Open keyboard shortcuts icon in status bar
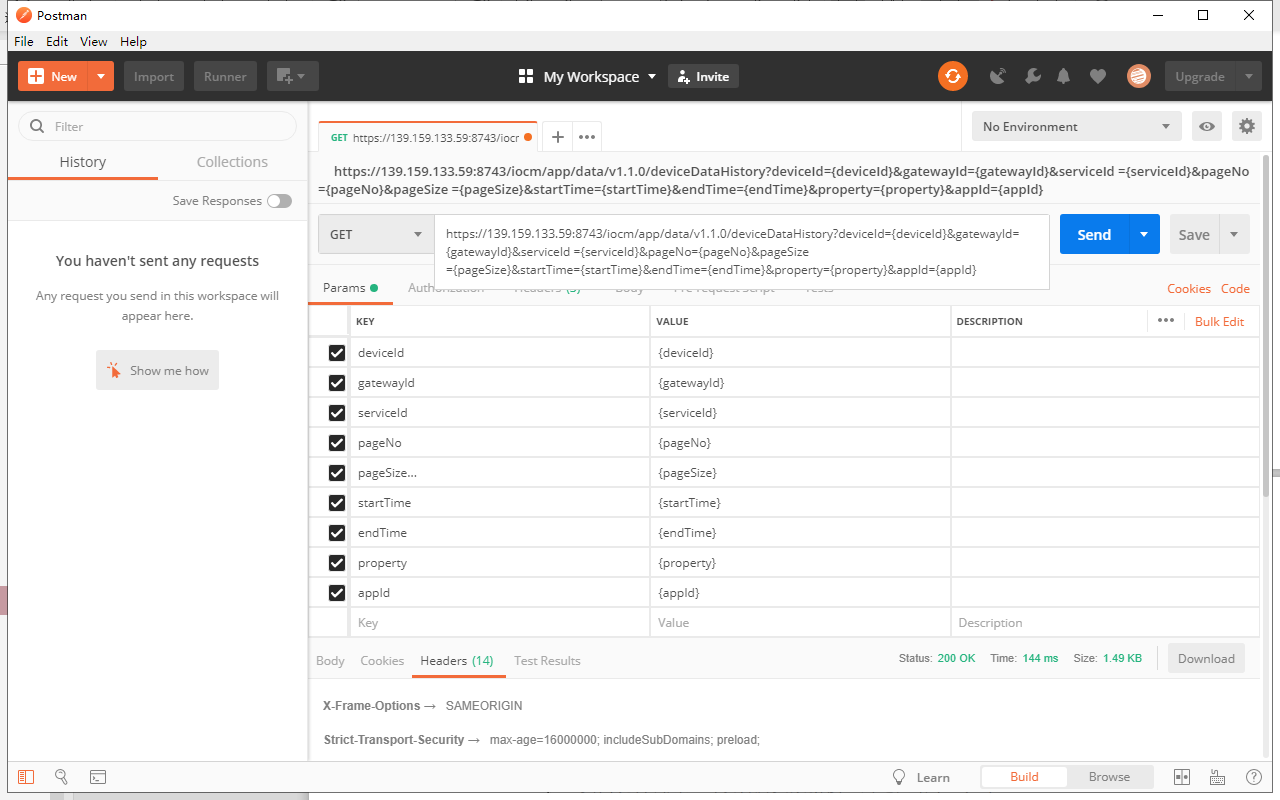Image resolution: width=1280 pixels, height=800 pixels. click(x=1217, y=777)
